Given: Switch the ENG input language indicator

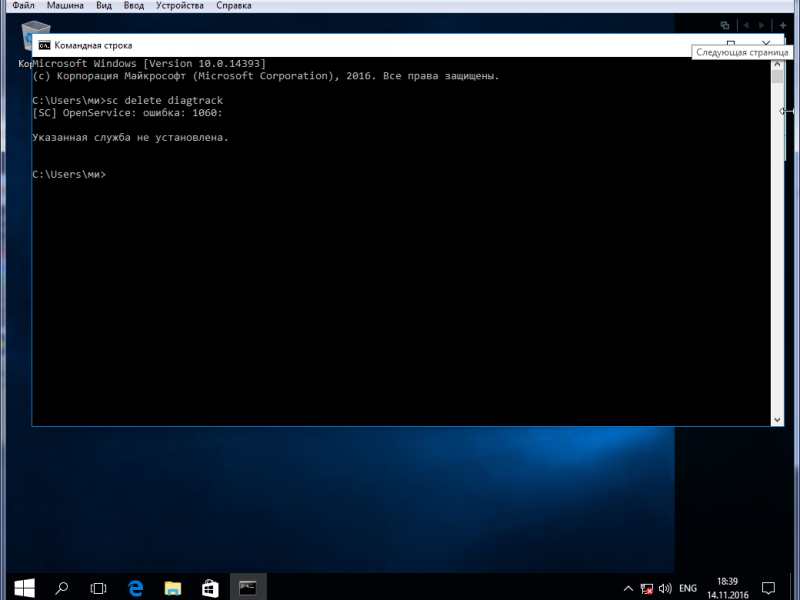Looking at the screenshot, I should pos(688,589).
